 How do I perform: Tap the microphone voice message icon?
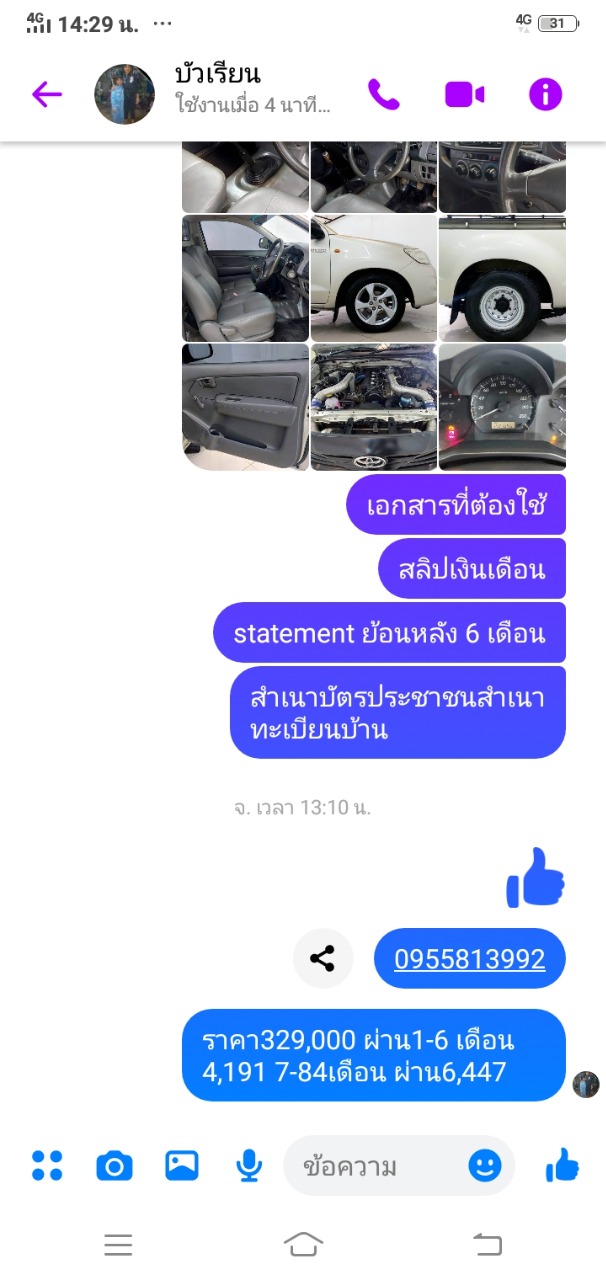pyautogui.click(x=249, y=1165)
